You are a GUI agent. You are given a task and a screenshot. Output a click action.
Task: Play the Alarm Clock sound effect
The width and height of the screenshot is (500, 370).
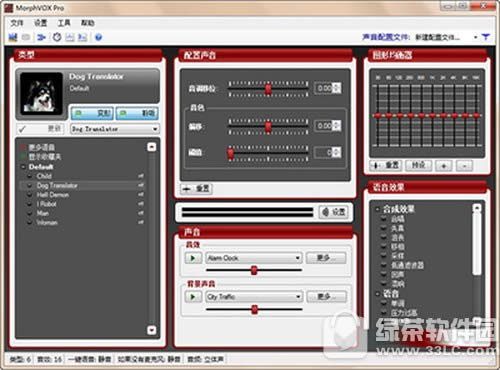[193, 258]
